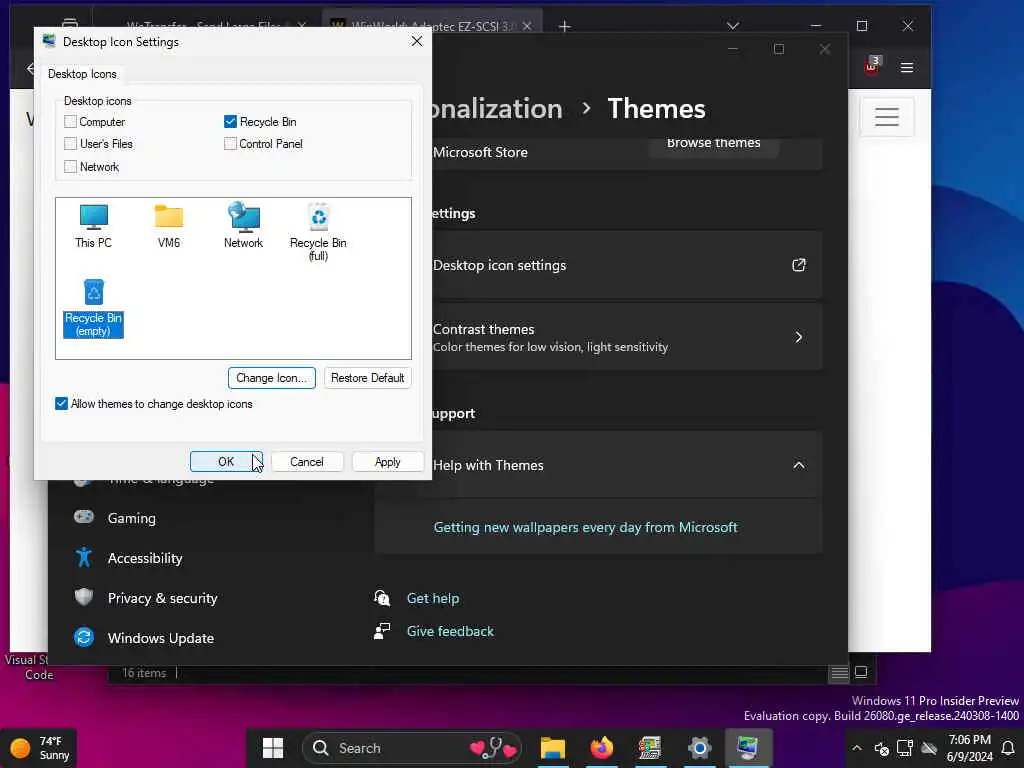Image resolution: width=1024 pixels, height=768 pixels.
Task: Confirm with the OK button
Action: pyautogui.click(x=226, y=461)
